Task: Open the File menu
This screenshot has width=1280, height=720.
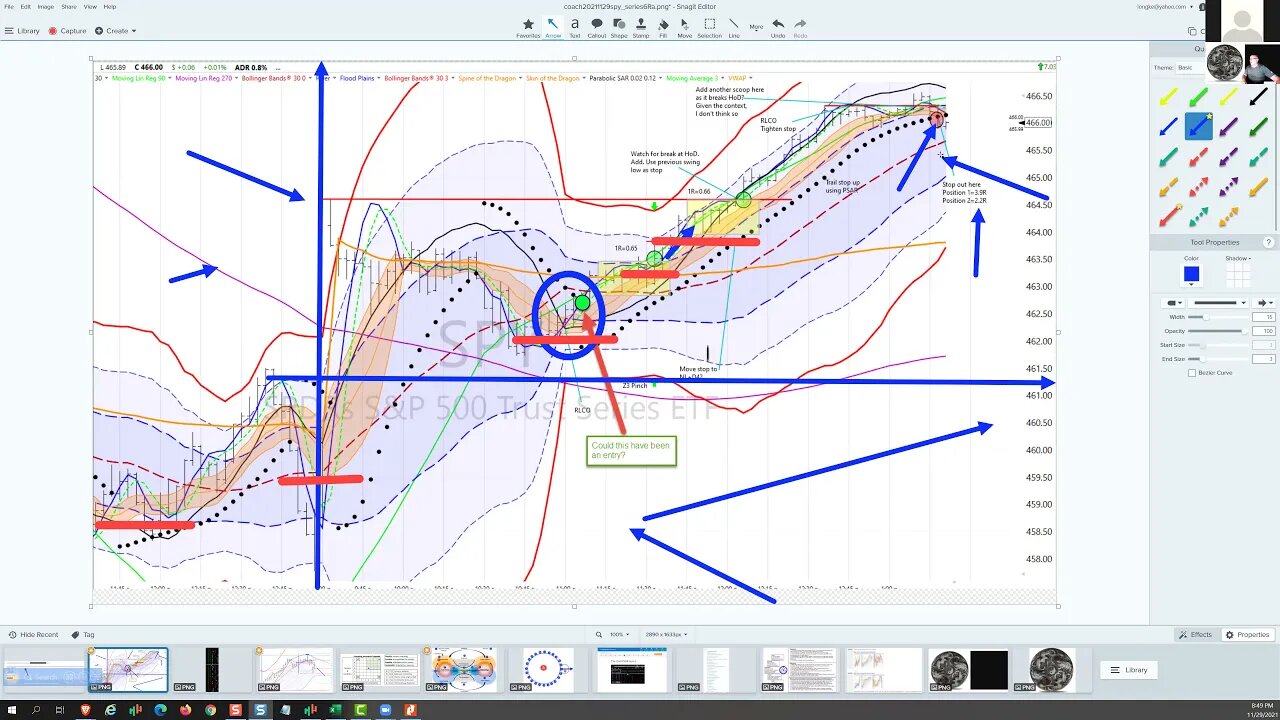Action: point(9,7)
